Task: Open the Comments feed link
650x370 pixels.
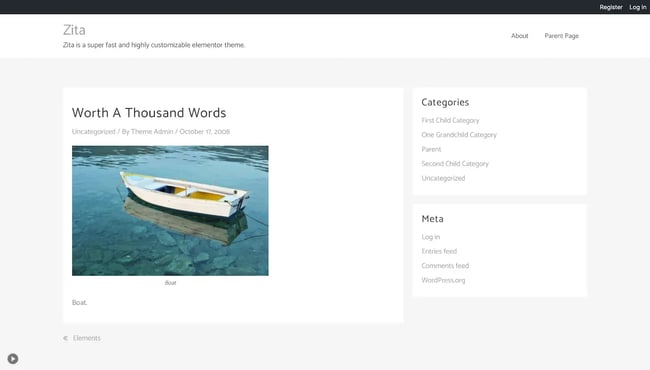Action: 445,266
